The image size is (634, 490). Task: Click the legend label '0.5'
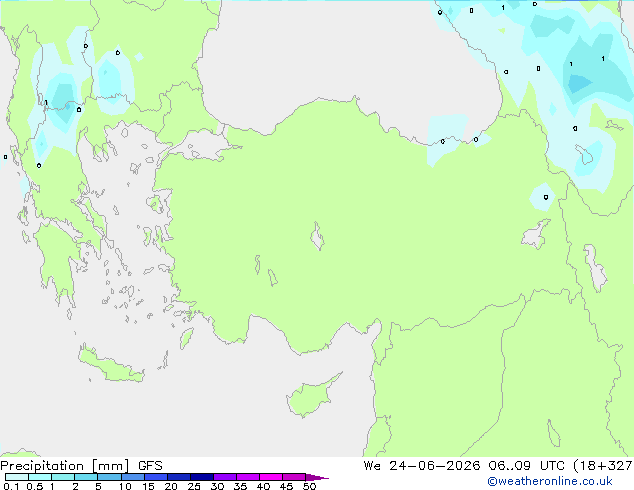point(34,486)
